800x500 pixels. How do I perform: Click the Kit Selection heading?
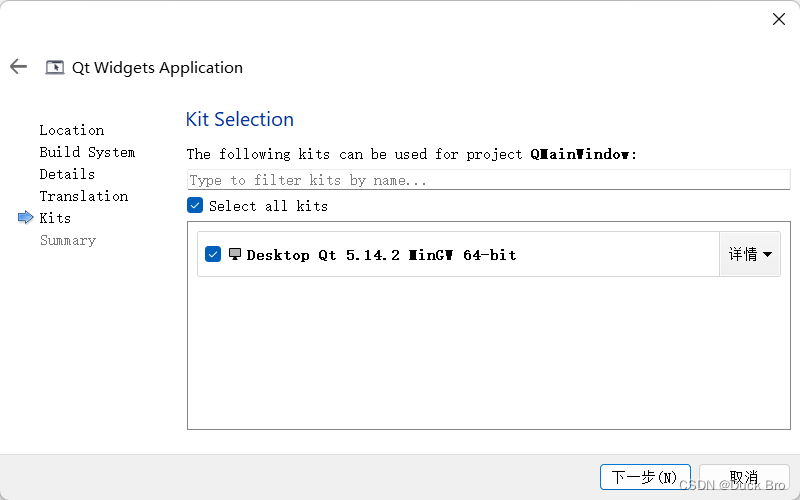(x=240, y=119)
